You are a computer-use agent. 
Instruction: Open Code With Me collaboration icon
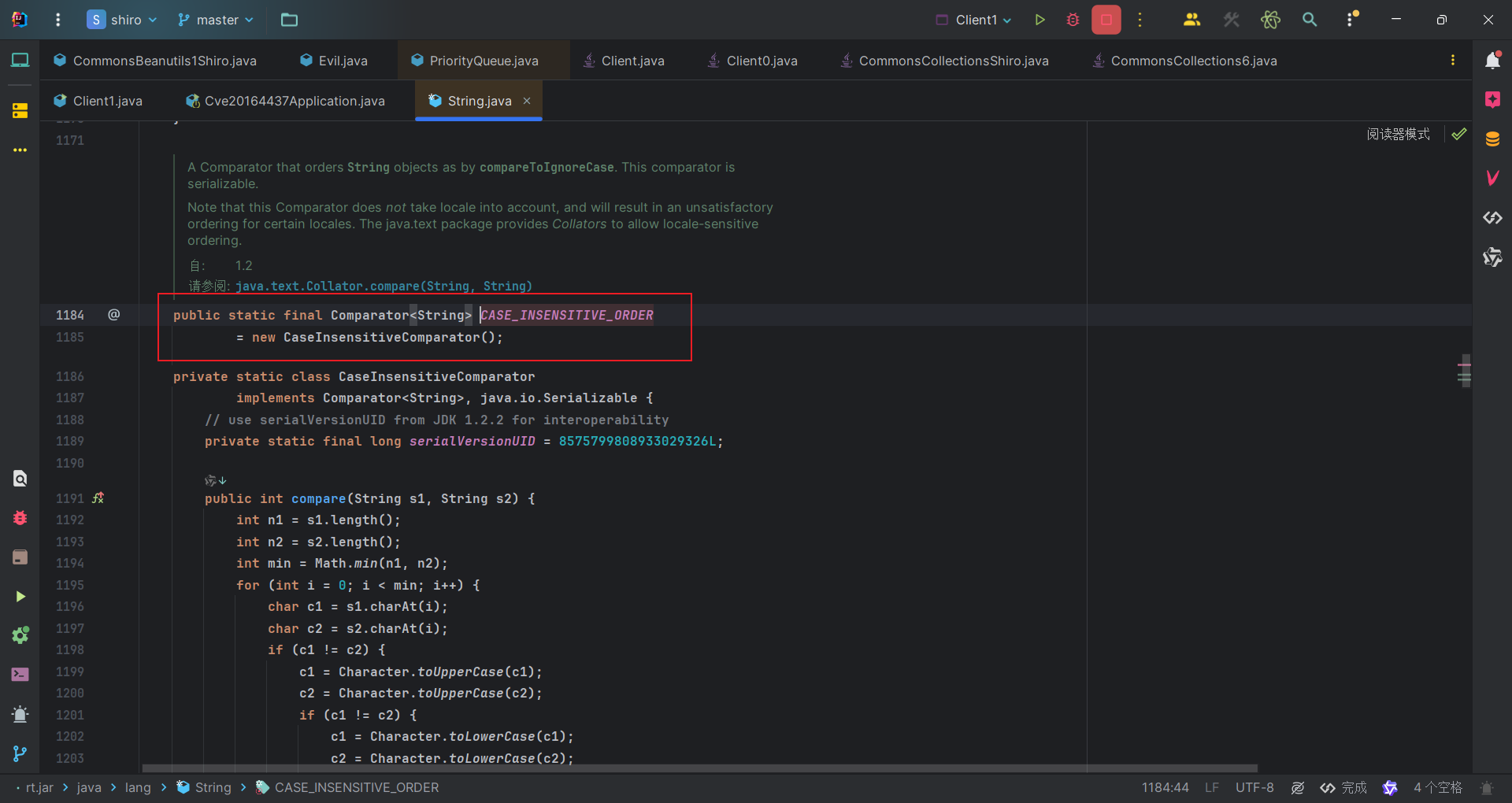tap(1191, 20)
